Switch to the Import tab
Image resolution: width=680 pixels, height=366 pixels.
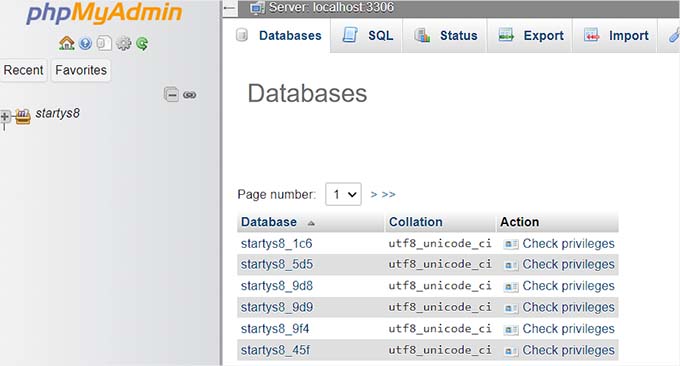[x=615, y=36]
